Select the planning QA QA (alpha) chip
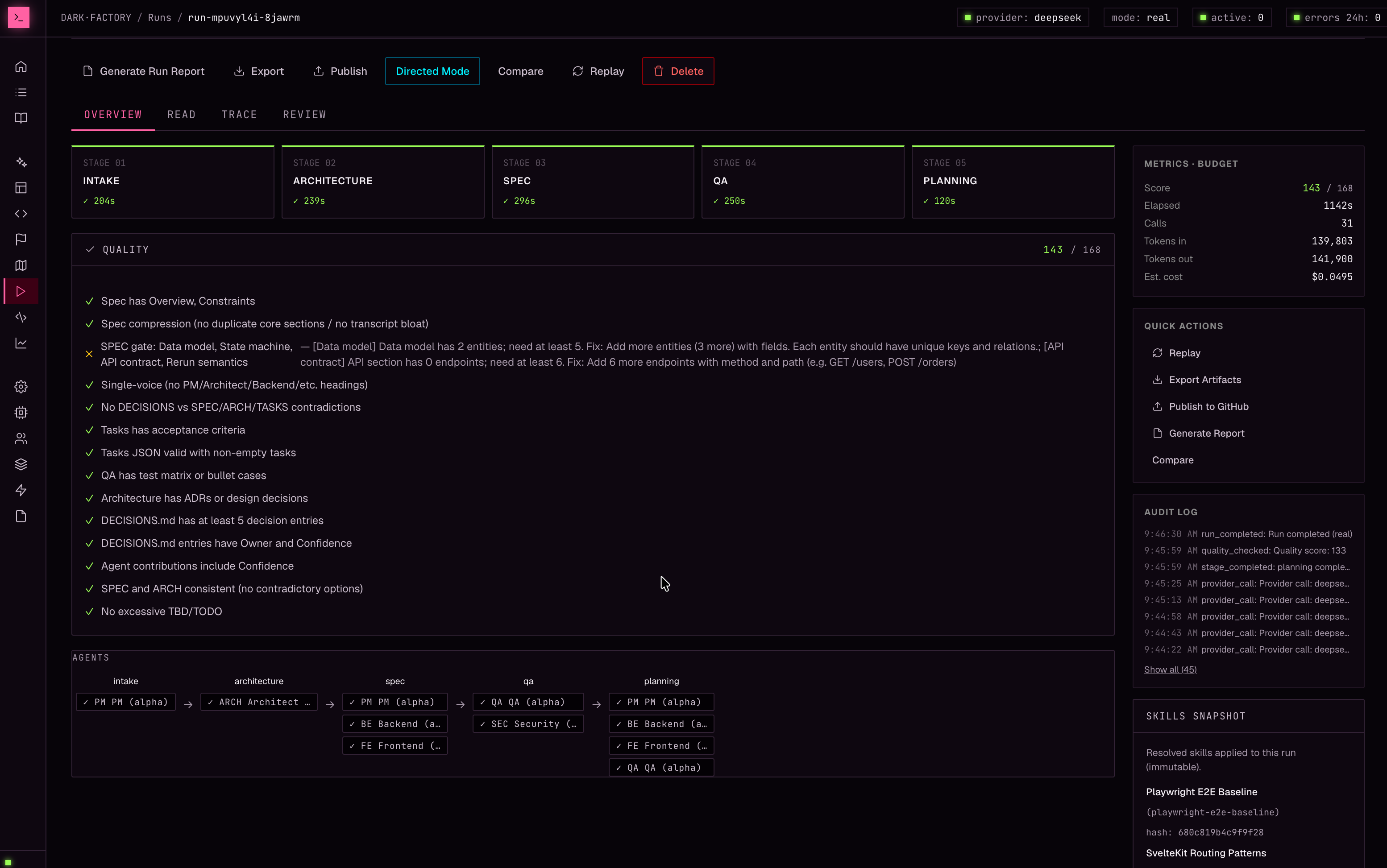 [x=662, y=768]
